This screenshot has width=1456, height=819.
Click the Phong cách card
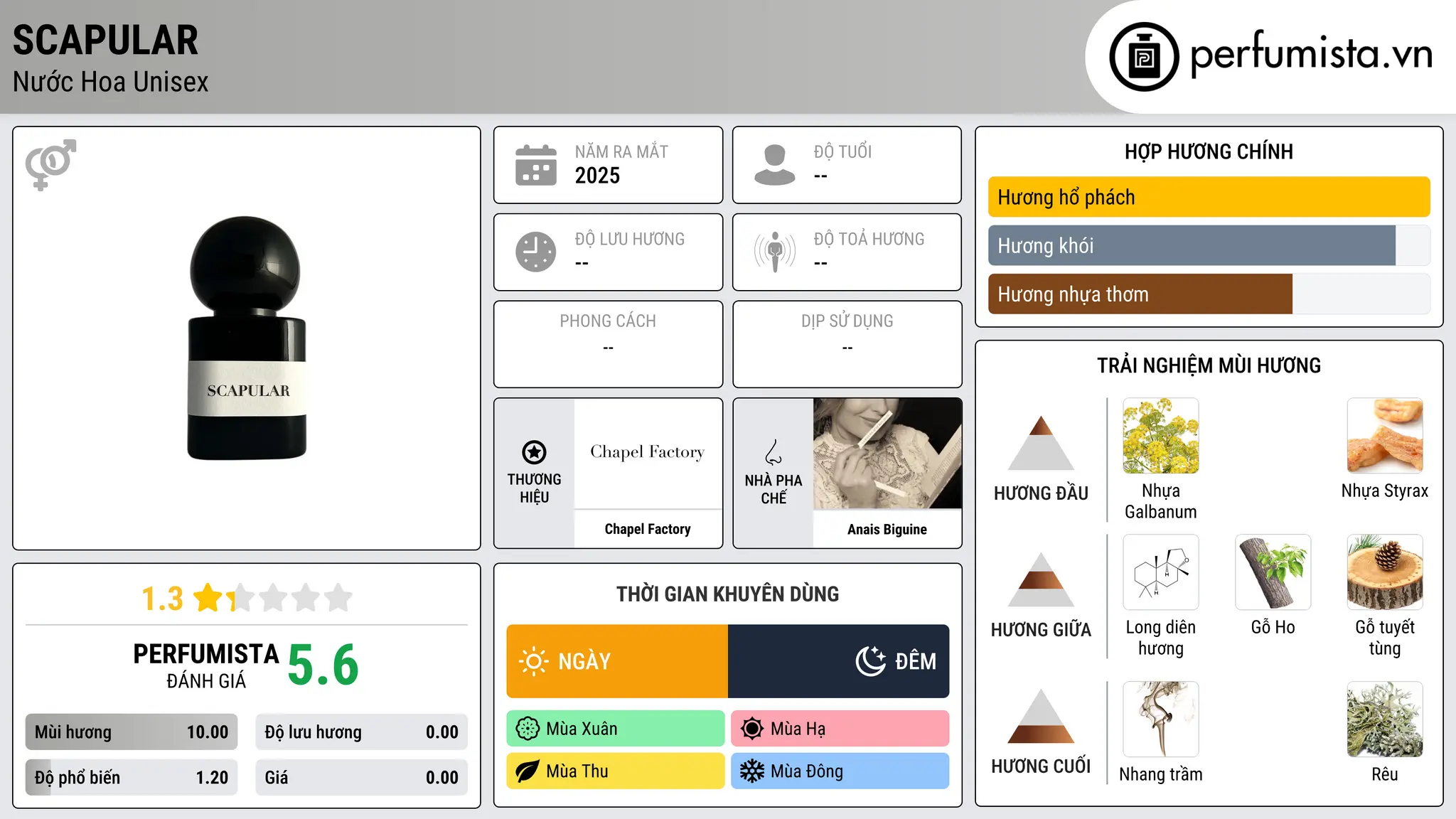pyautogui.click(x=609, y=344)
